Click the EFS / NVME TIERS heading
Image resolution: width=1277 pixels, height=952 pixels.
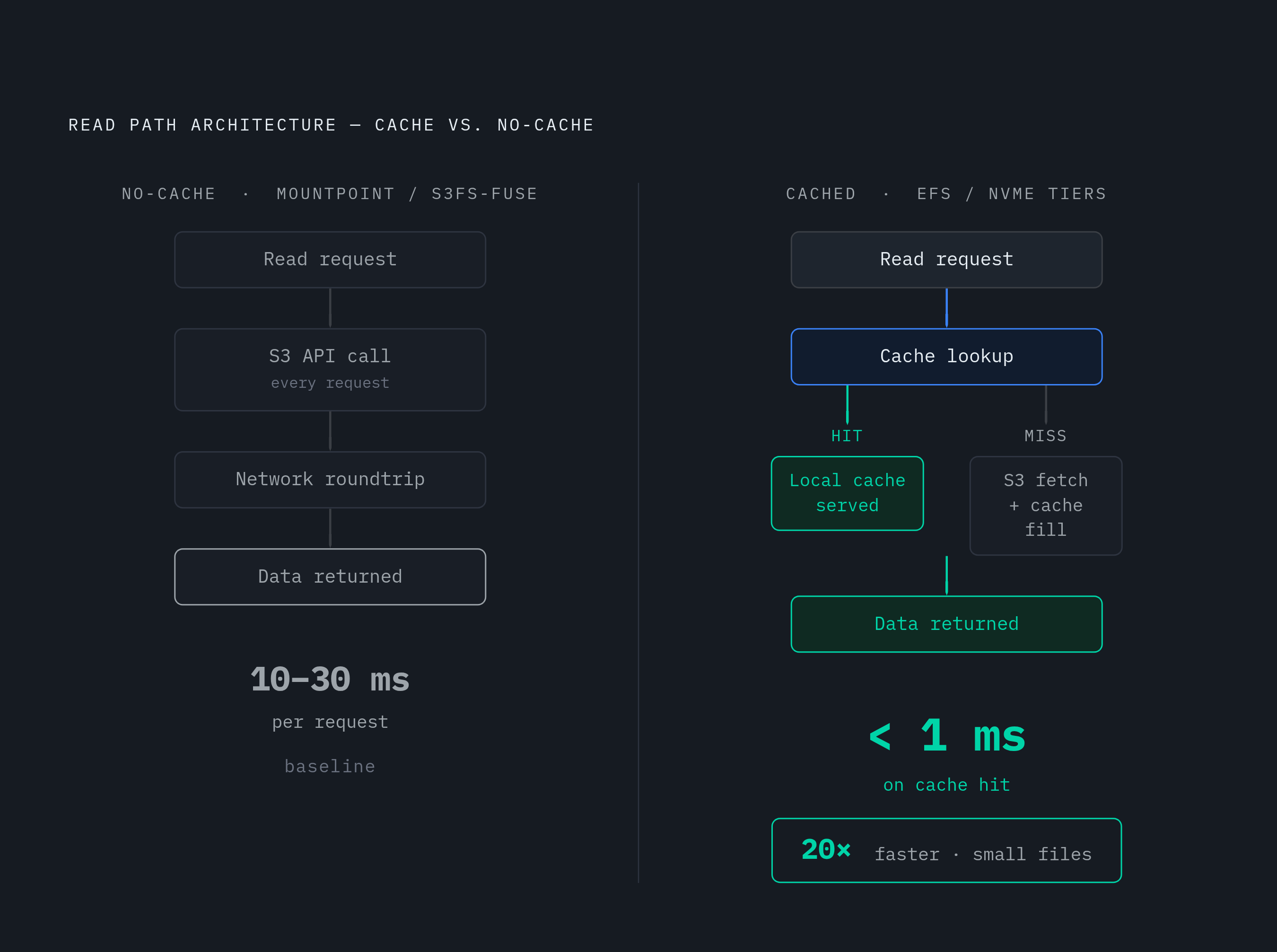(1012, 193)
